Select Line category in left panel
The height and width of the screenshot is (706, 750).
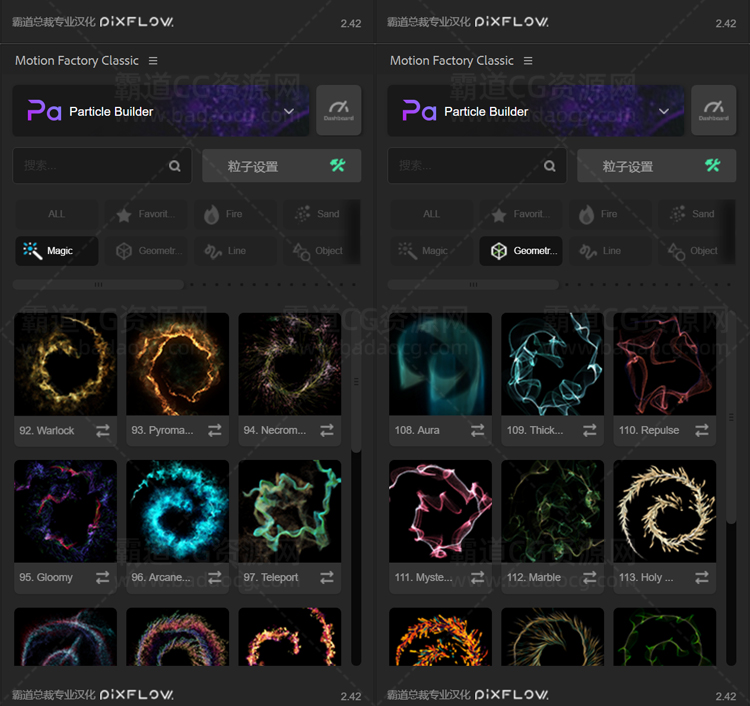click(235, 251)
